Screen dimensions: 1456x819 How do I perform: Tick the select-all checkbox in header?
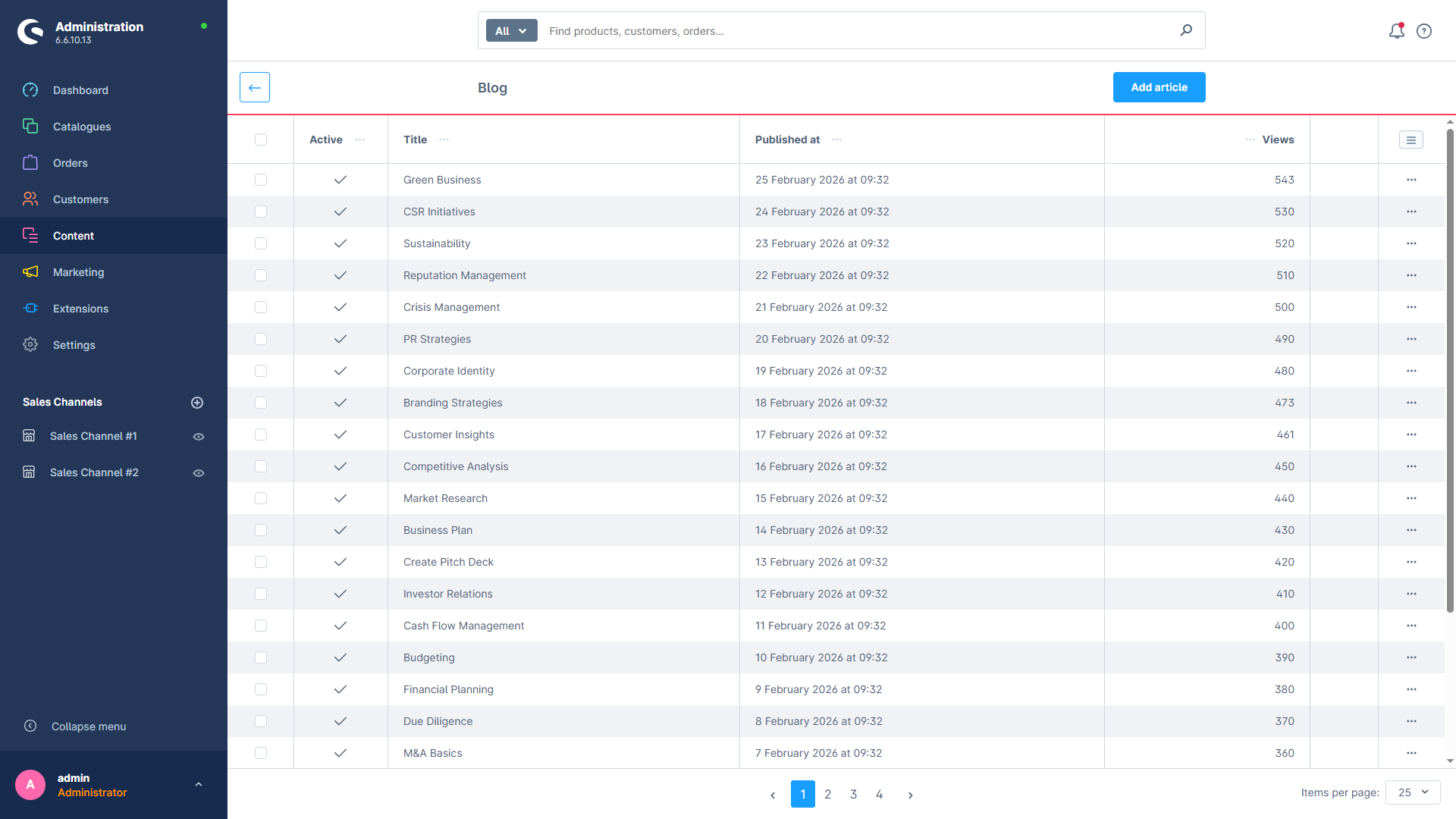261,140
